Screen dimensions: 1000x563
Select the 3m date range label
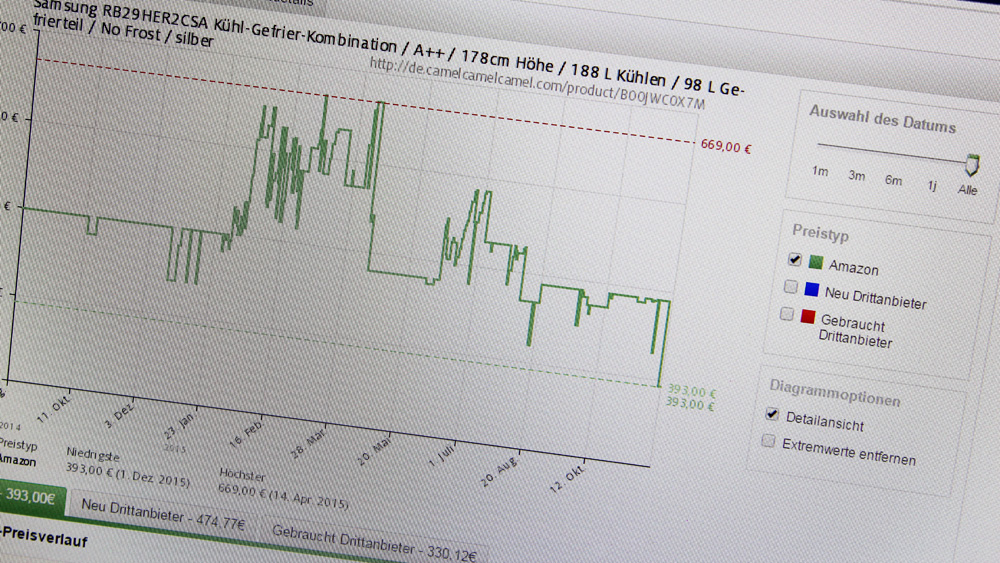pos(856,176)
